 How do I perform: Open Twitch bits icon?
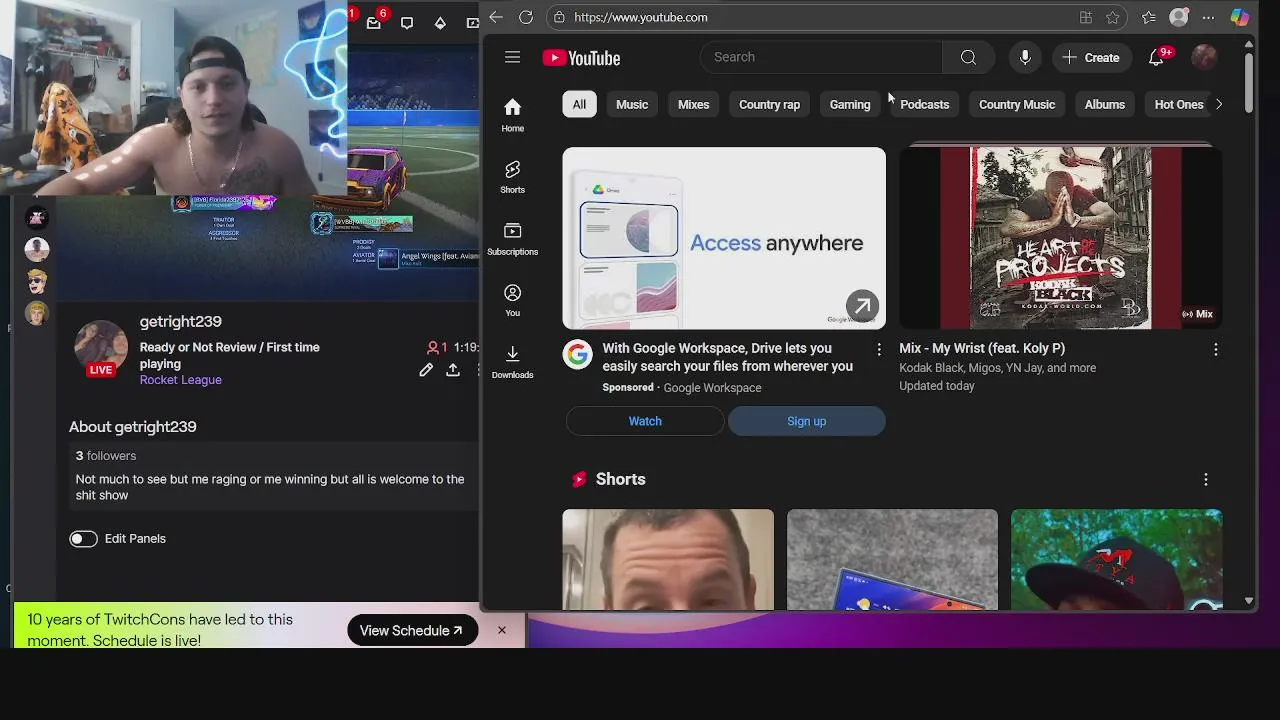pos(440,22)
